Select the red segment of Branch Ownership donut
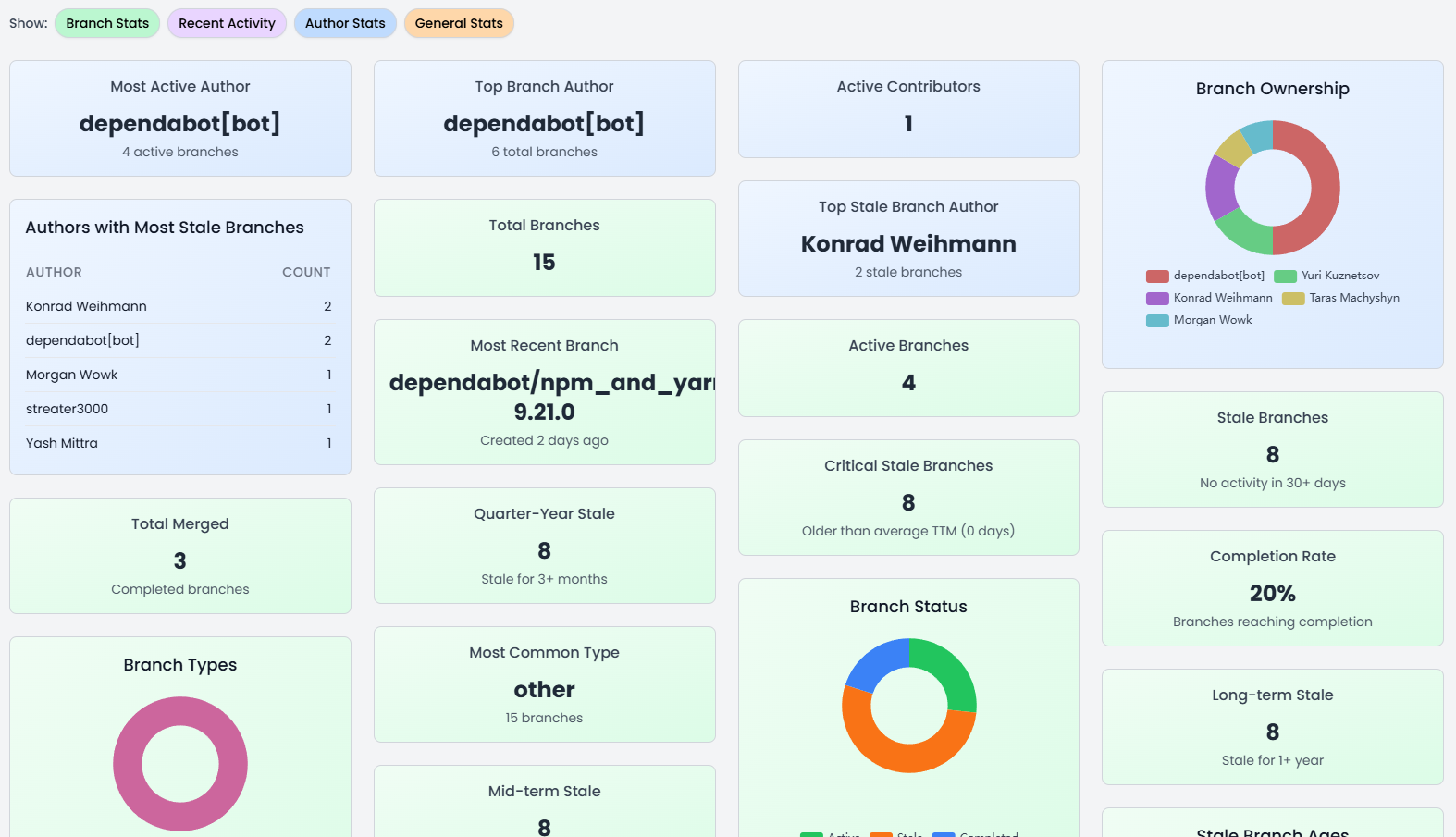Image resolution: width=1456 pixels, height=837 pixels. coord(1326,188)
